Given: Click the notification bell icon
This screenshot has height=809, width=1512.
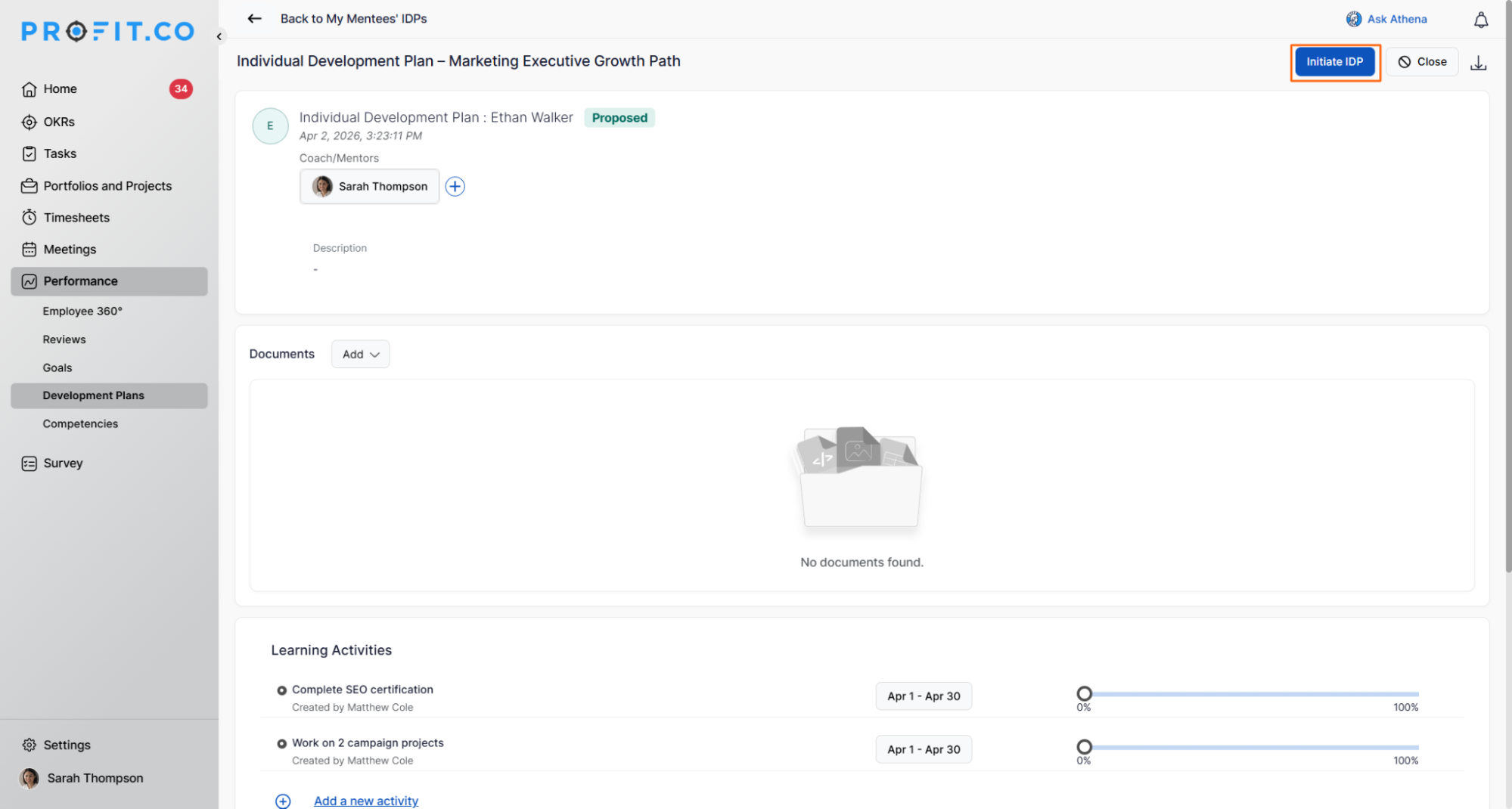Looking at the screenshot, I should pos(1480,20).
